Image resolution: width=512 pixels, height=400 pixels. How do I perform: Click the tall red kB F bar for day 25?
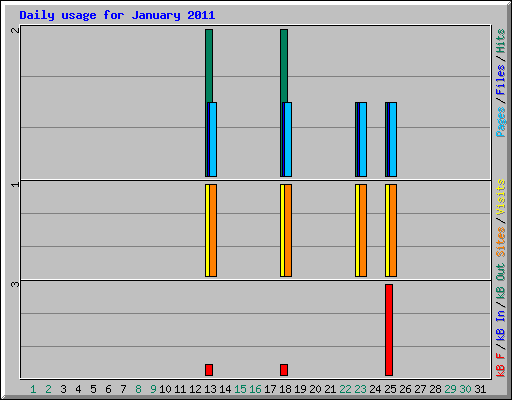pyautogui.click(x=389, y=330)
